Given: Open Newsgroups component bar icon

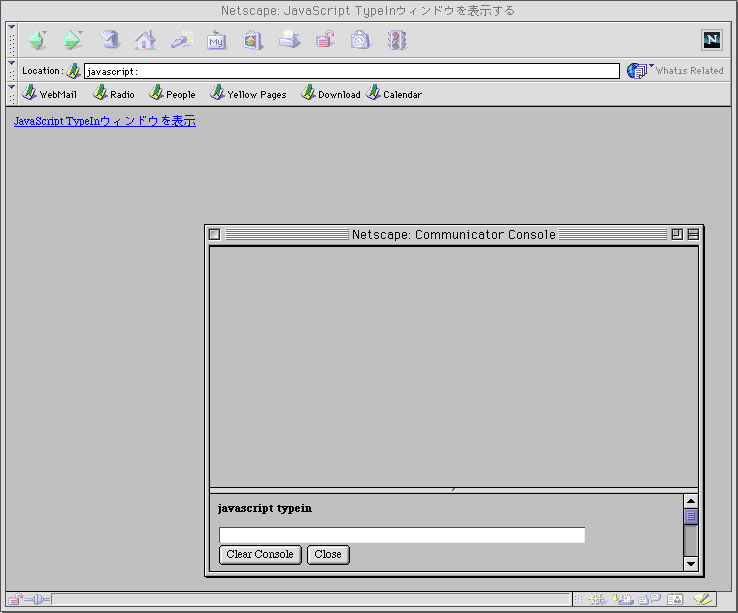Looking at the screenshot, I should click(x=650, y=599).
